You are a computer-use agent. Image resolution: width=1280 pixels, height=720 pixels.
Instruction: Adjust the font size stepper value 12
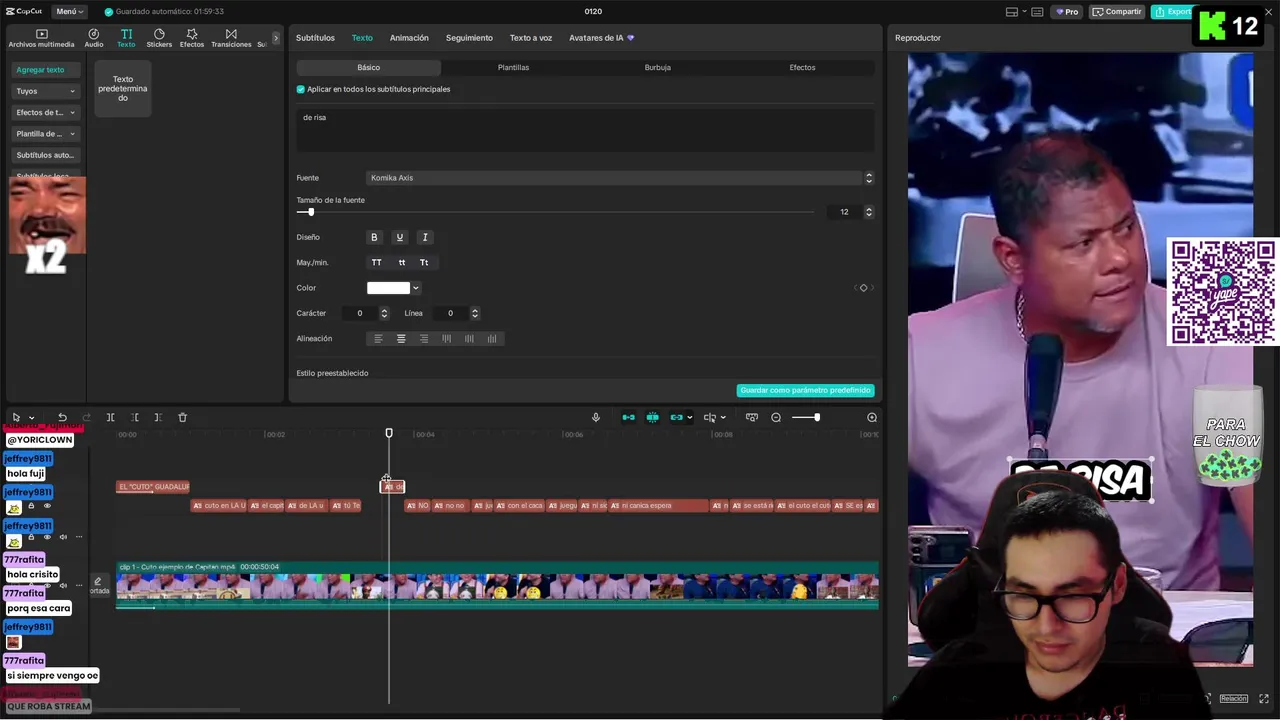(x=868, y=212)
